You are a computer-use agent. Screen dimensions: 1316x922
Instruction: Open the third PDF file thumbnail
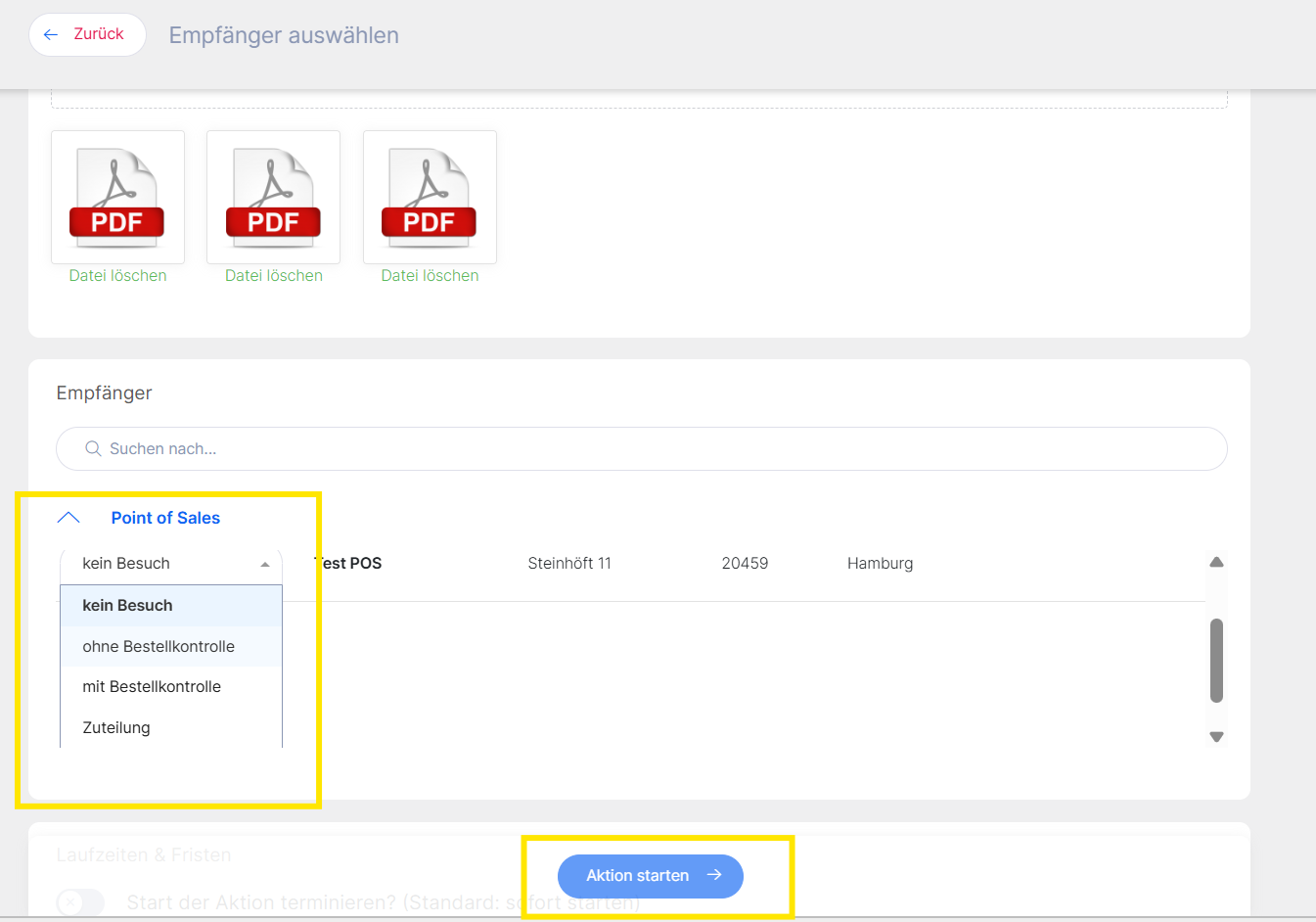pyautogui.click(x=430, y=197)
